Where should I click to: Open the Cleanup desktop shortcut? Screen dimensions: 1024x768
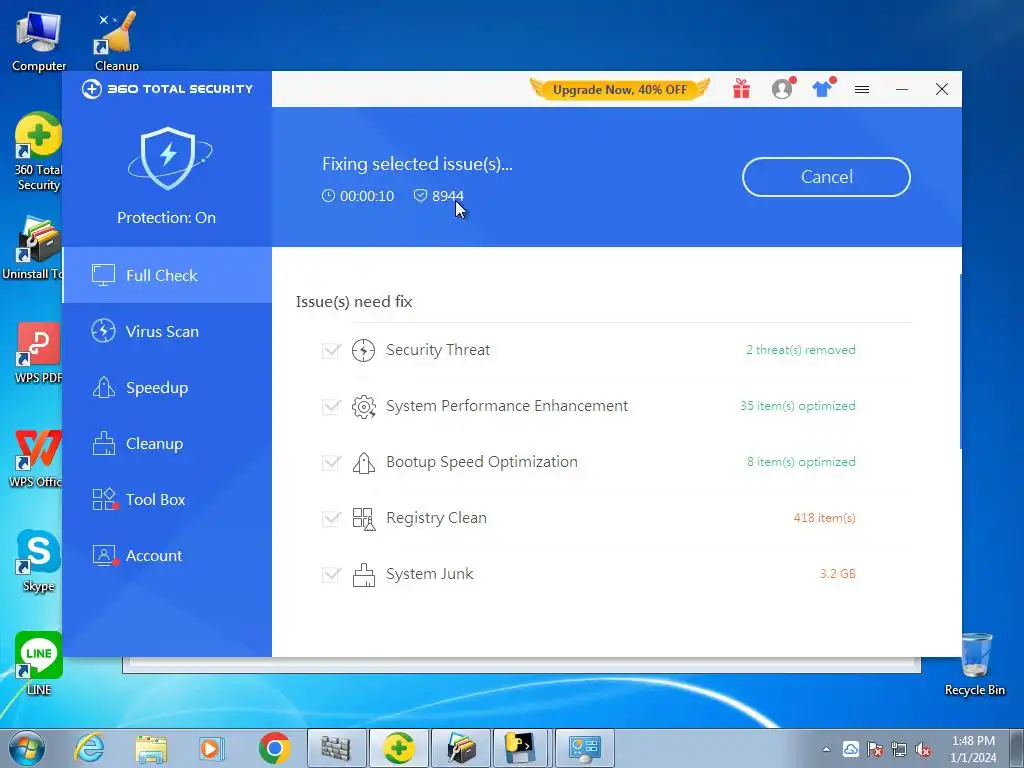(116, 40)
